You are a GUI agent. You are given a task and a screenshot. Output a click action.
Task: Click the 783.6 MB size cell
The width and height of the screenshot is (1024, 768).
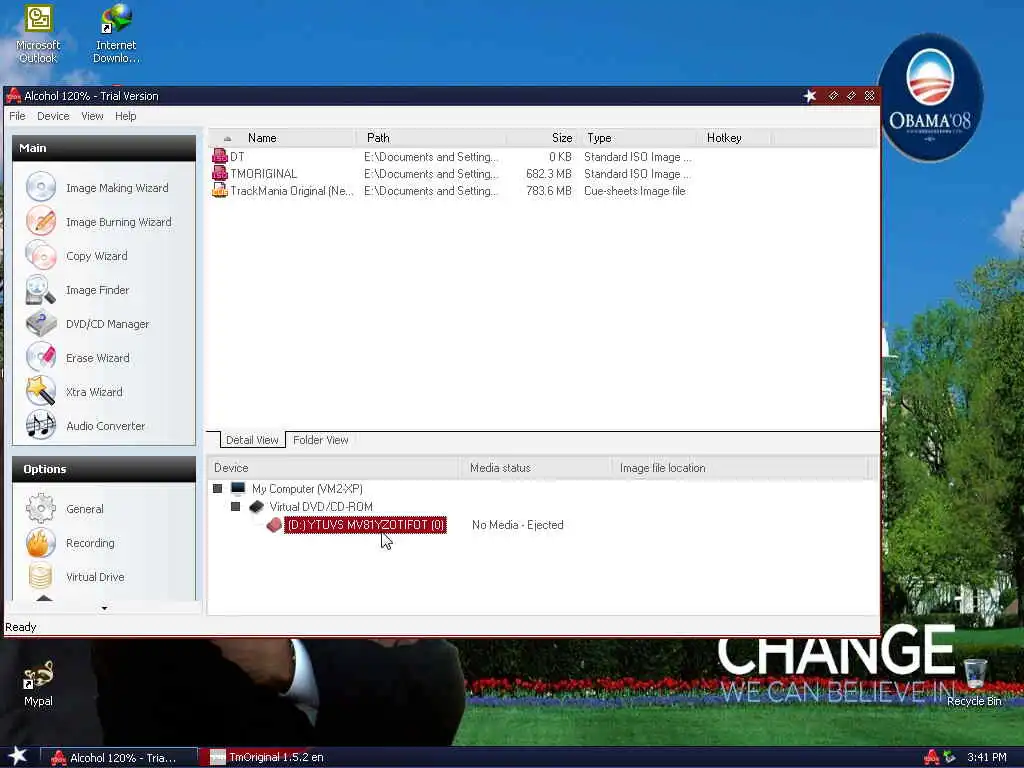pyautogui.click(x=549, y=191)
